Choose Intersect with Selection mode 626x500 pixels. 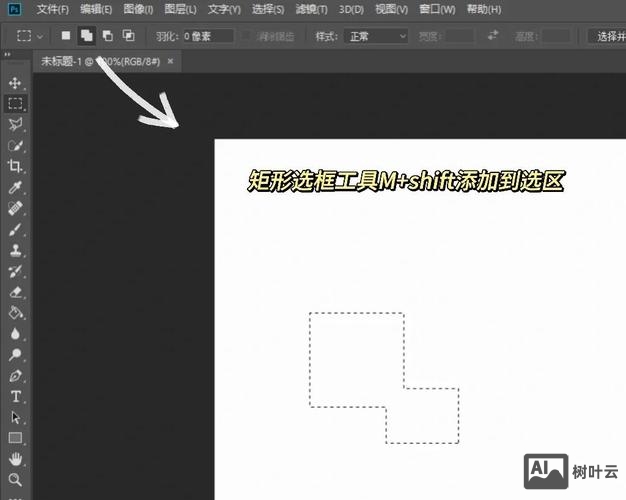(x=129, y=36)
